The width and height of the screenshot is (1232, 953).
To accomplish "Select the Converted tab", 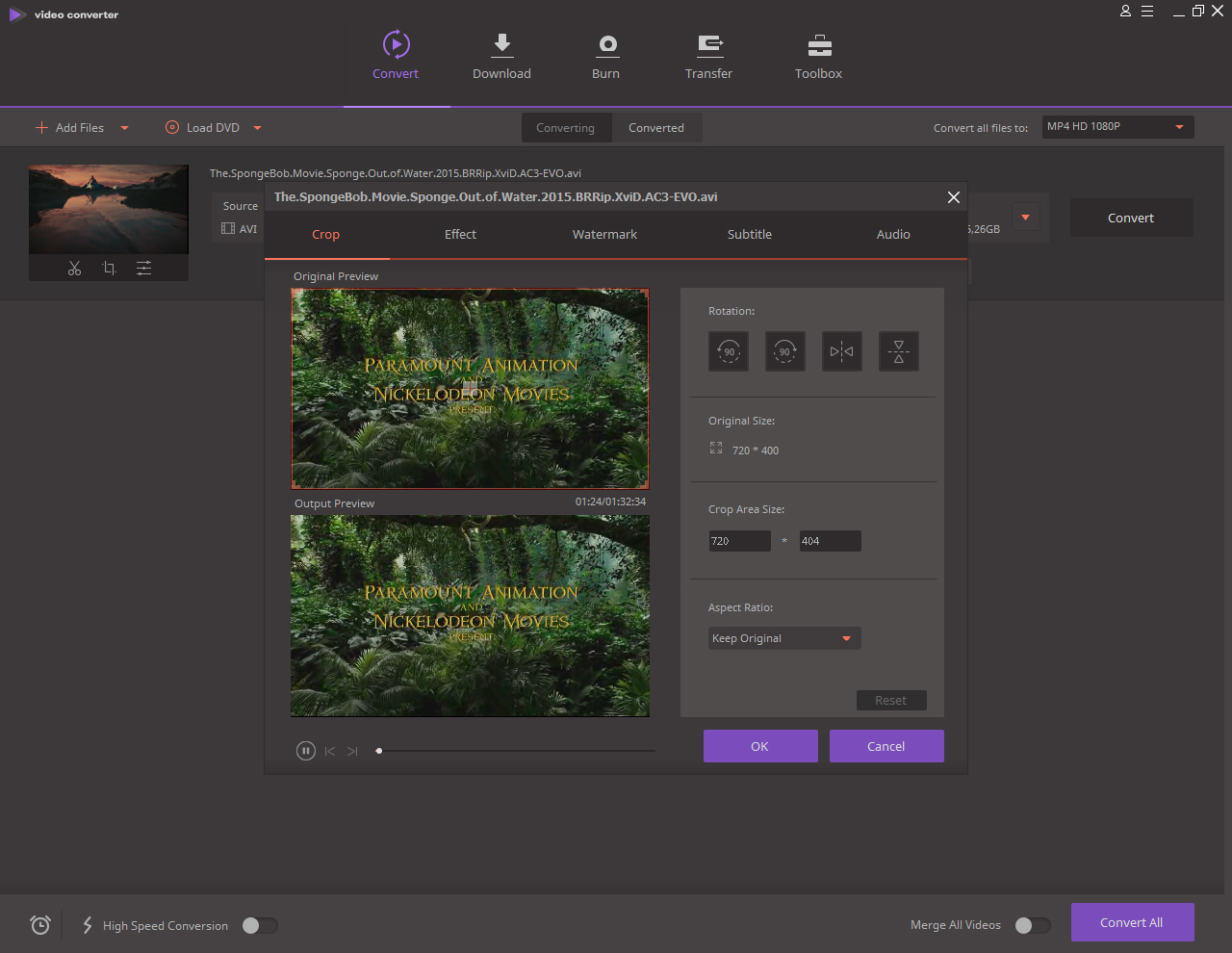I will [x=656, y=128].
